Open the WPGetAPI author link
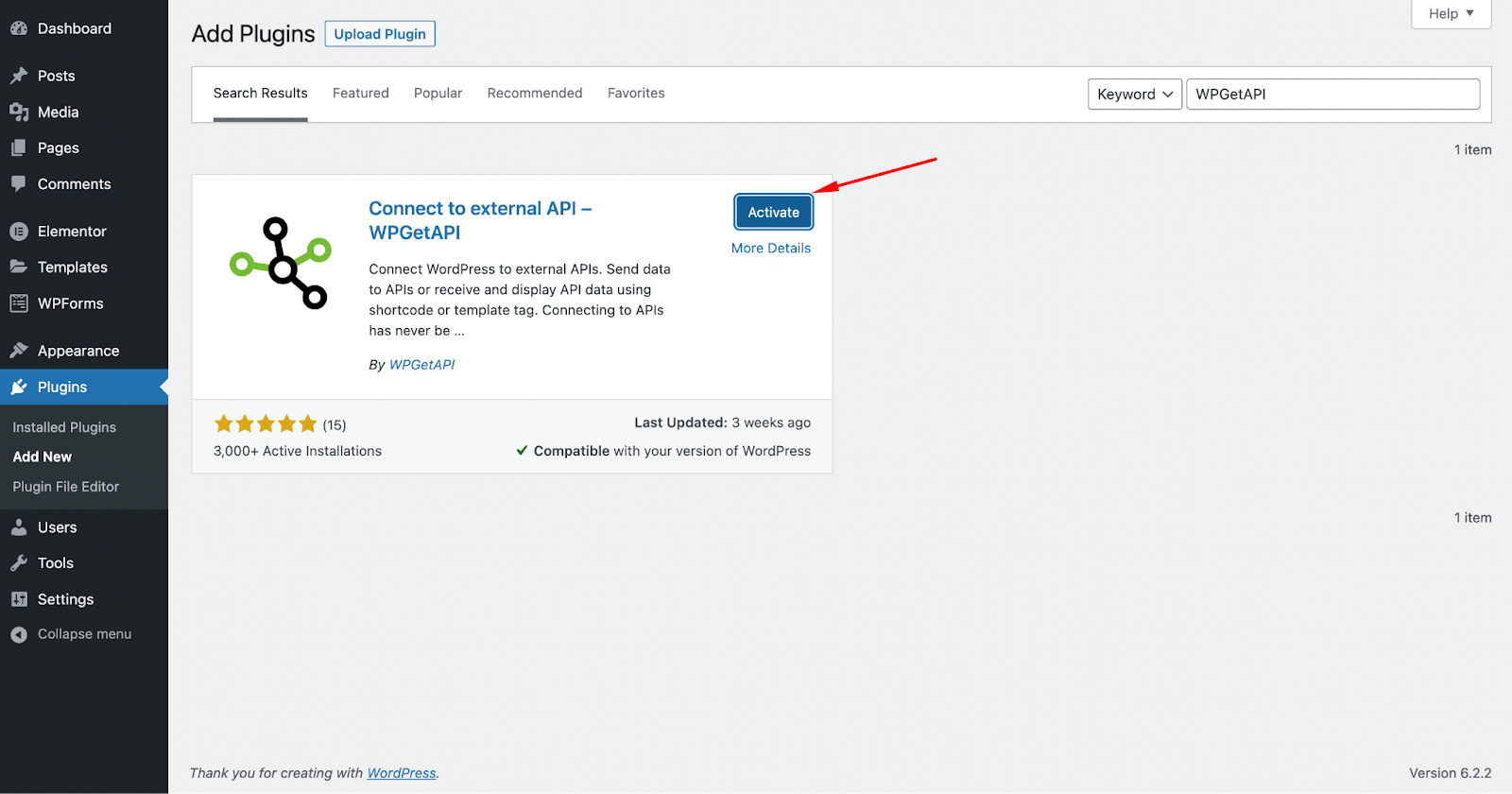 [x=421, y=365]
